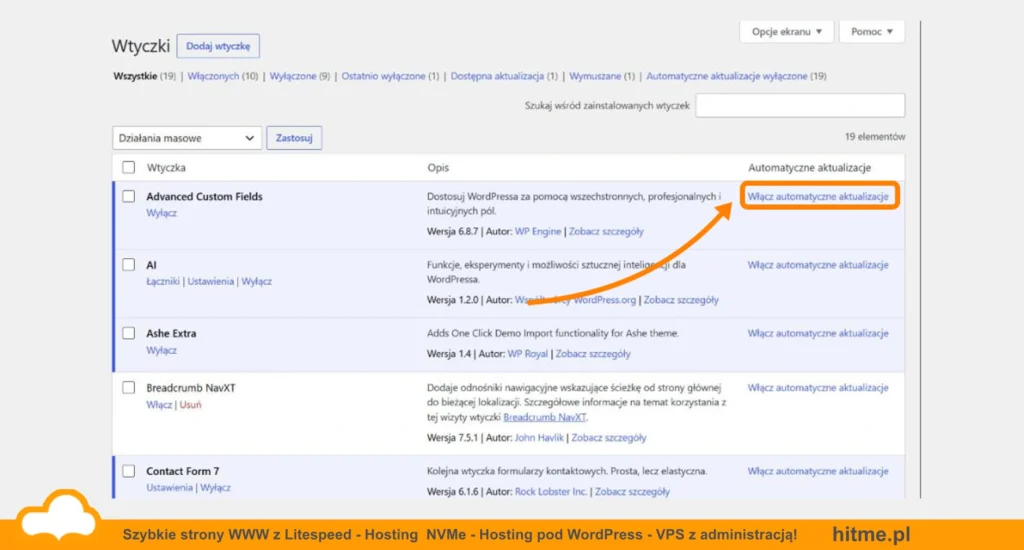This screenshot has width=1024, height=550.
Task: Tick the Breadcrumb NavXT checkbox
Action: [129, 387]
